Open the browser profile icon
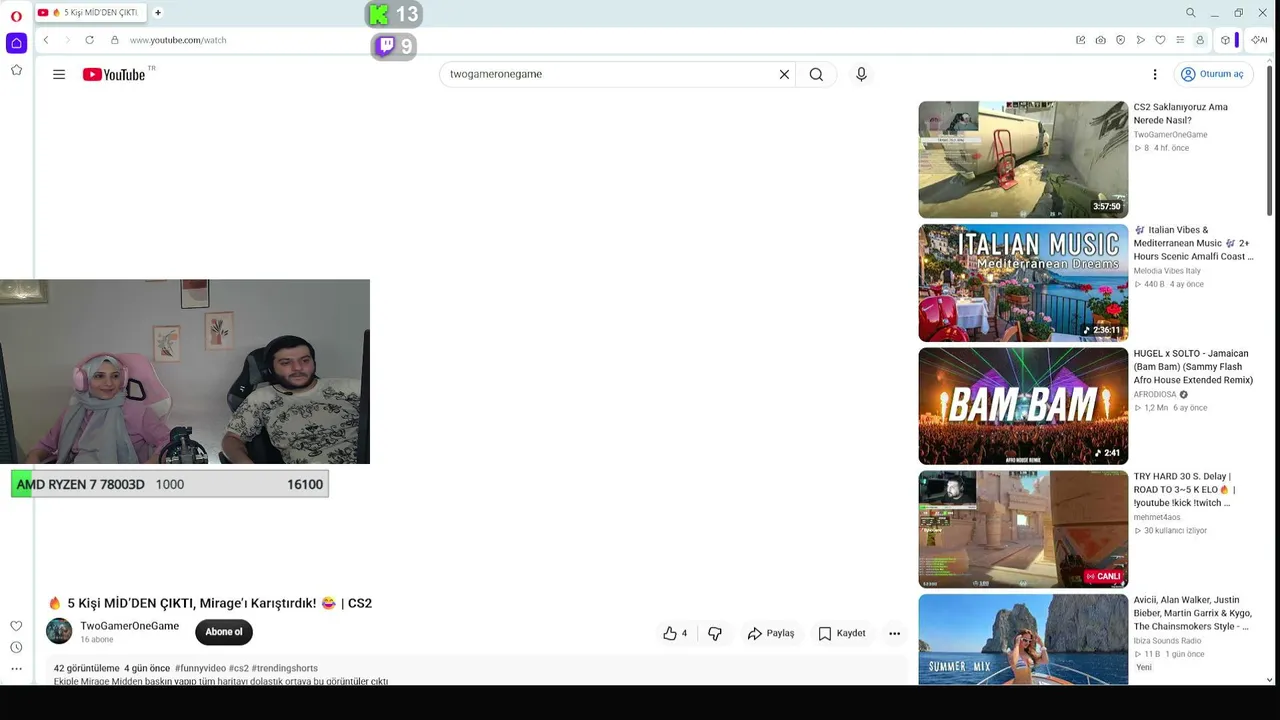Image resolution: width=1280 pixels, height=720 pixels. 1200,40
